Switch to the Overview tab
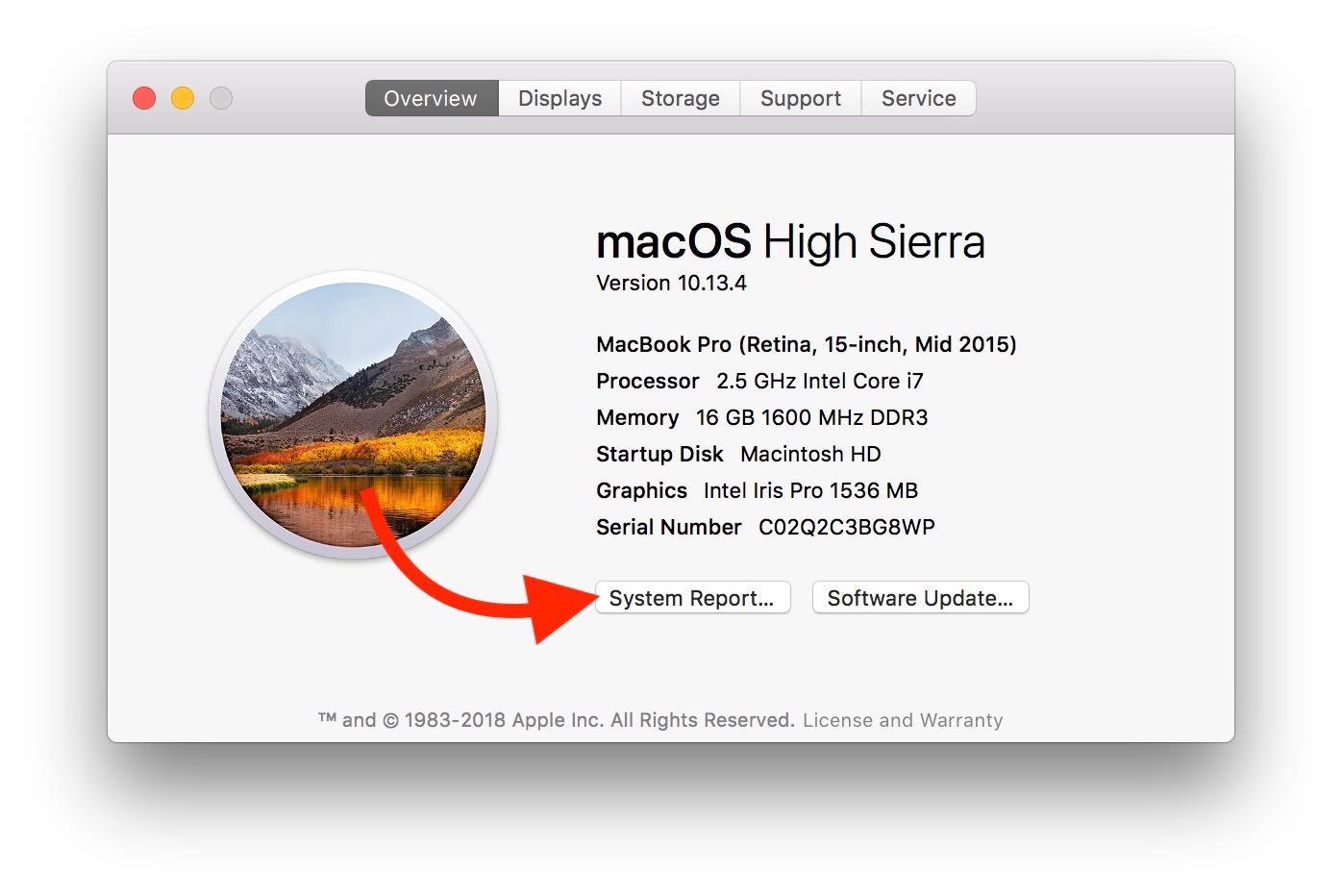1342x896 pixels. 430,97
